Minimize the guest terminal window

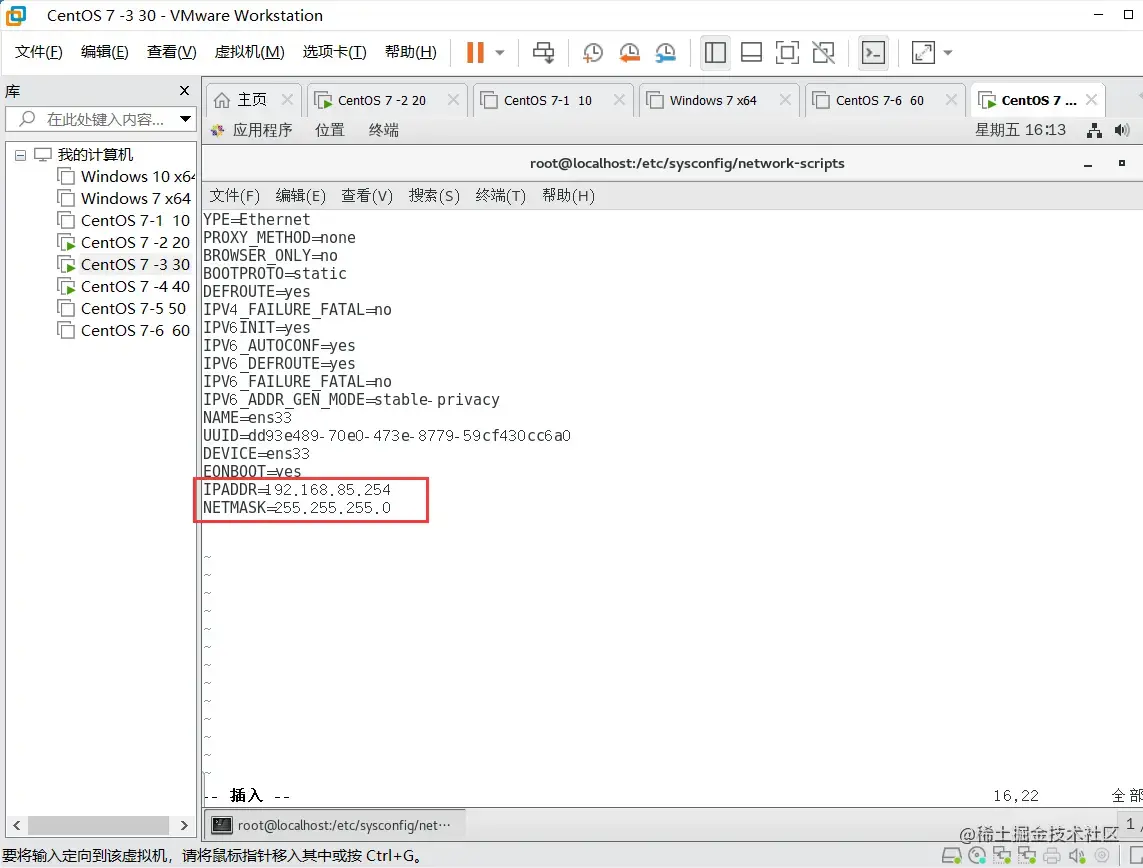1088,165
